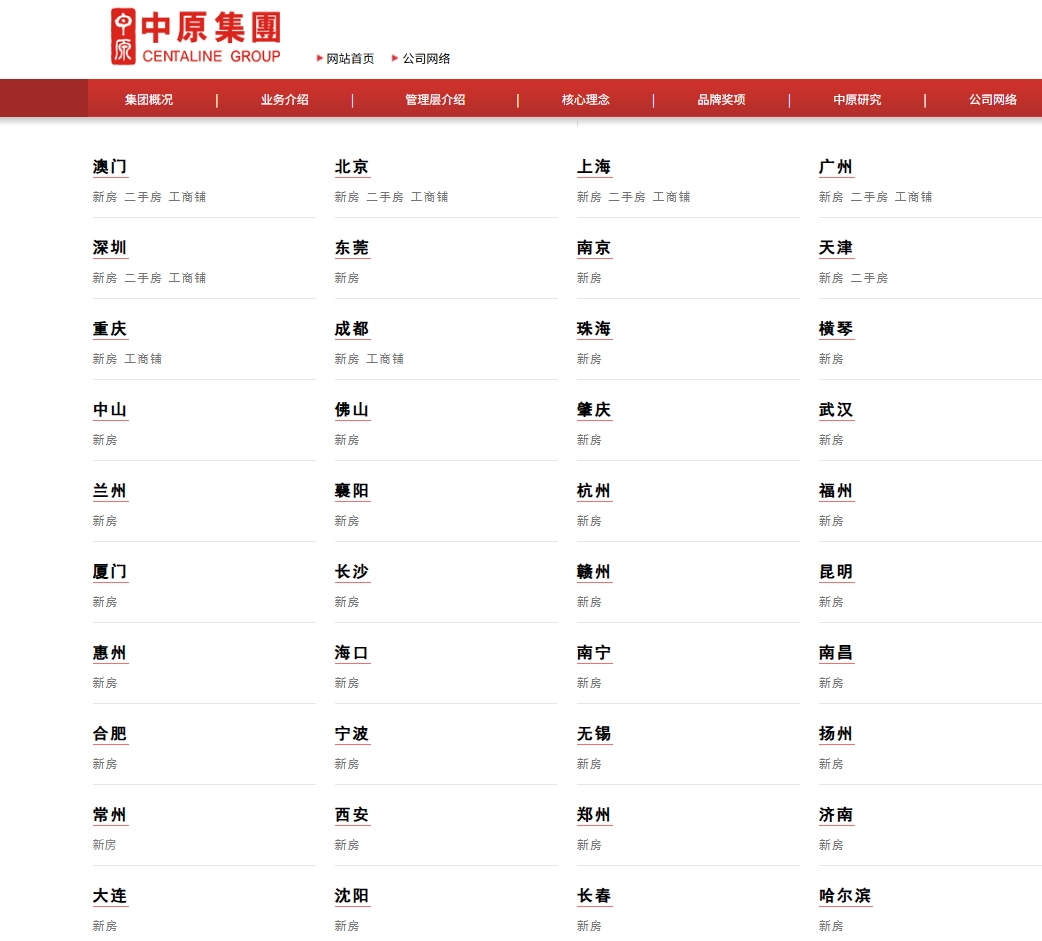Open the 澳门 city heading
The width and height of the screenshot is (1042, 941).
110,167
